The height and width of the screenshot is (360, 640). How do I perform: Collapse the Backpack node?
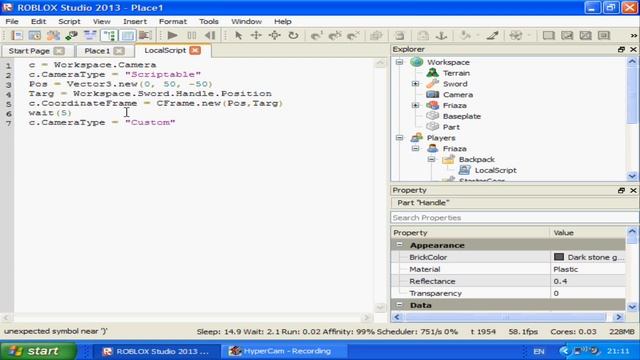tap(431, 160)
